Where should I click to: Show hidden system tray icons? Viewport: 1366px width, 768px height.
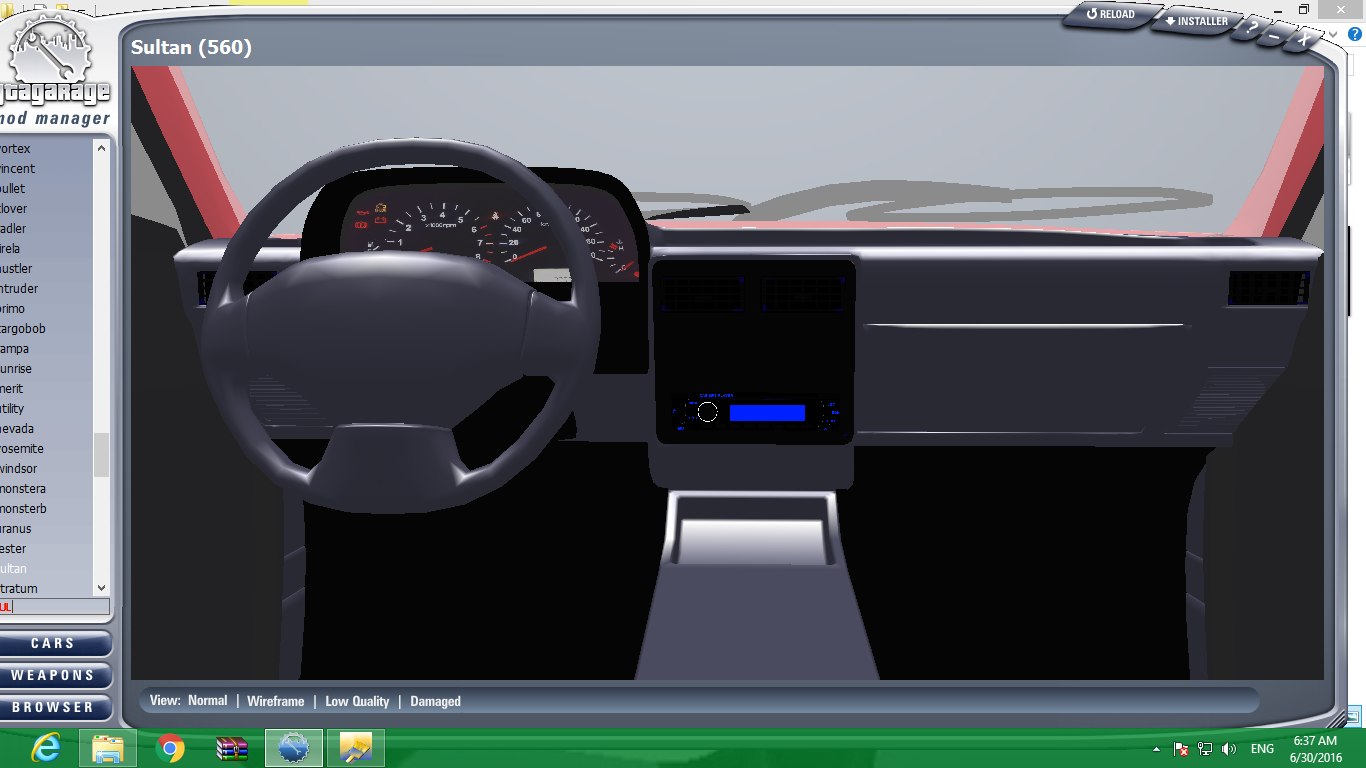click(1157, 749)
